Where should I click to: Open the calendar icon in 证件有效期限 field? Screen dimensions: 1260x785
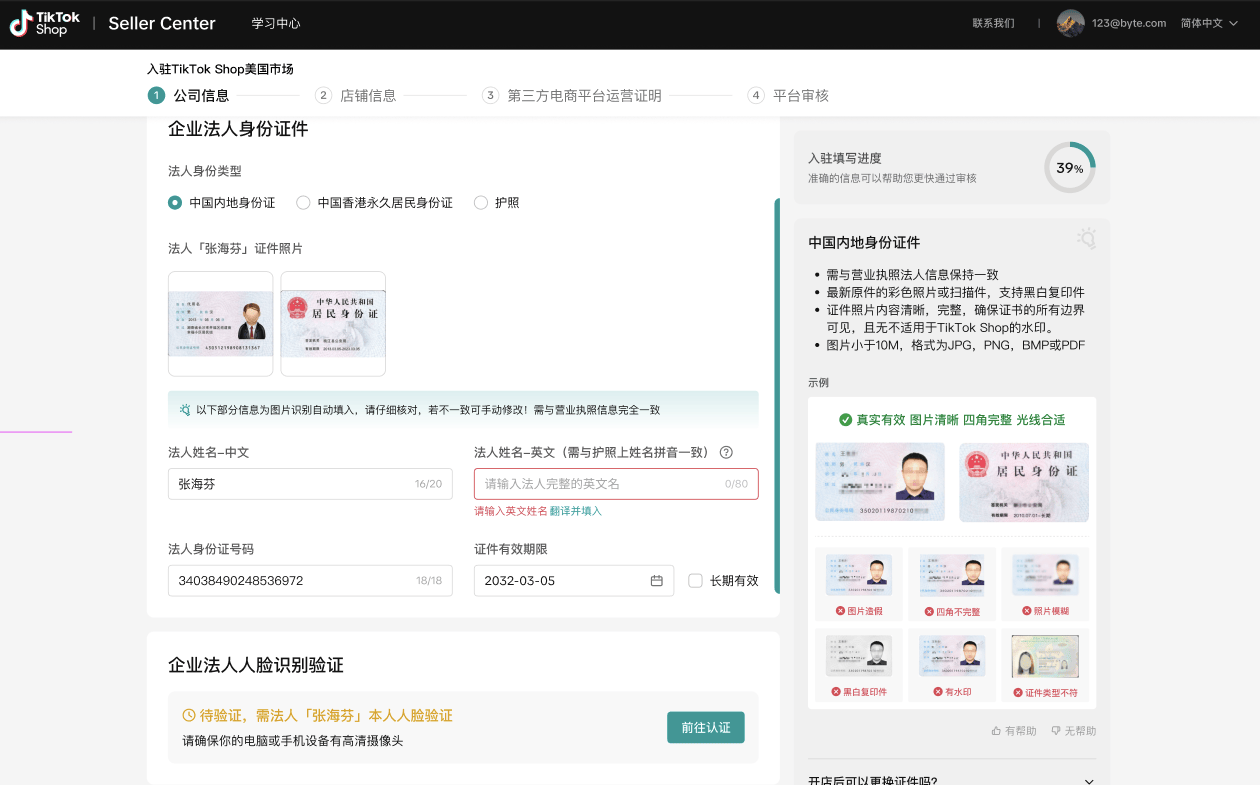(x=658, y=580)
